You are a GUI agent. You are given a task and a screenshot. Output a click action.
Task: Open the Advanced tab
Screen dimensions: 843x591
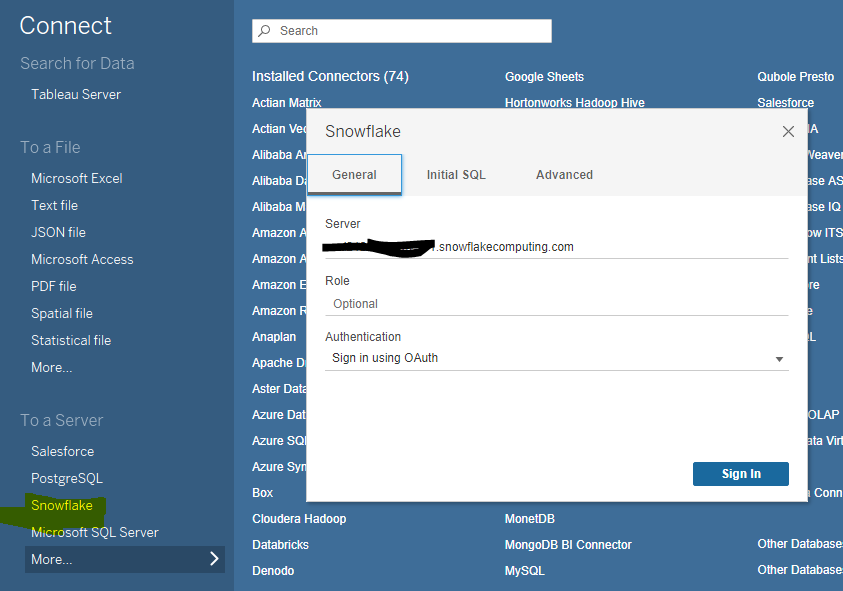(564, 174)
